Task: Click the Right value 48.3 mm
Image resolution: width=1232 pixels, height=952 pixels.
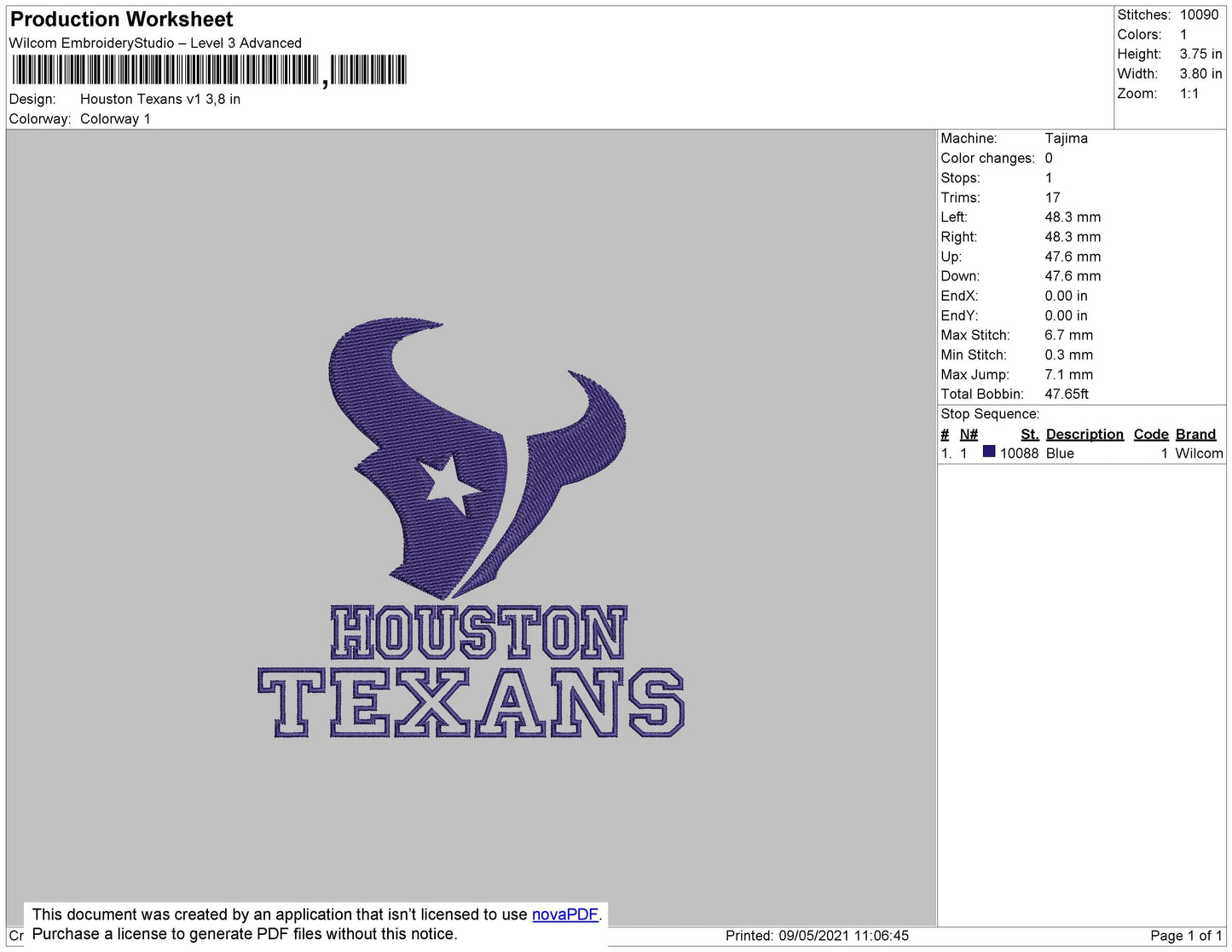Action: click(x=1073, y=237)
